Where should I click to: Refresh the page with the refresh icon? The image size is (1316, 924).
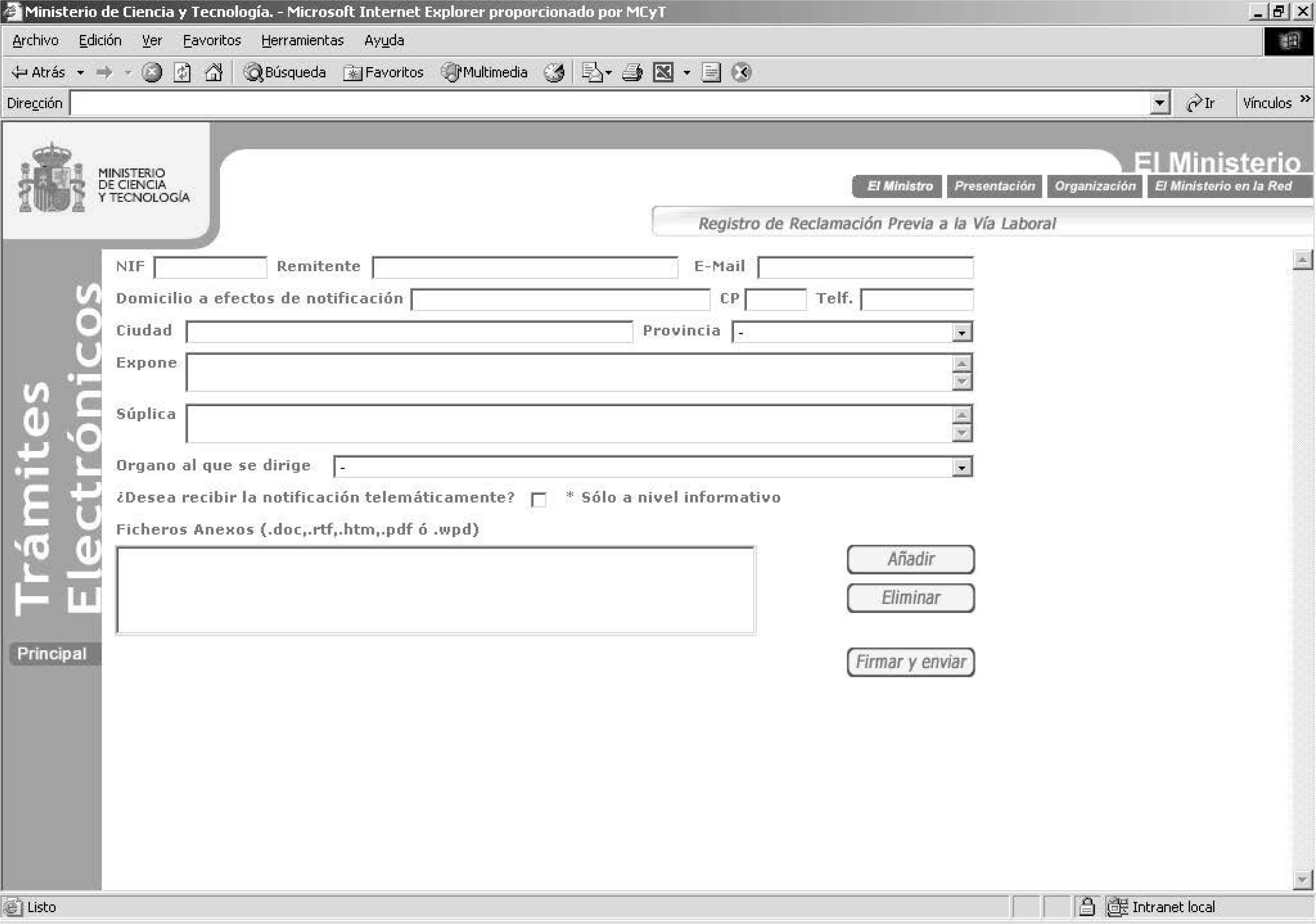point(182,72)
